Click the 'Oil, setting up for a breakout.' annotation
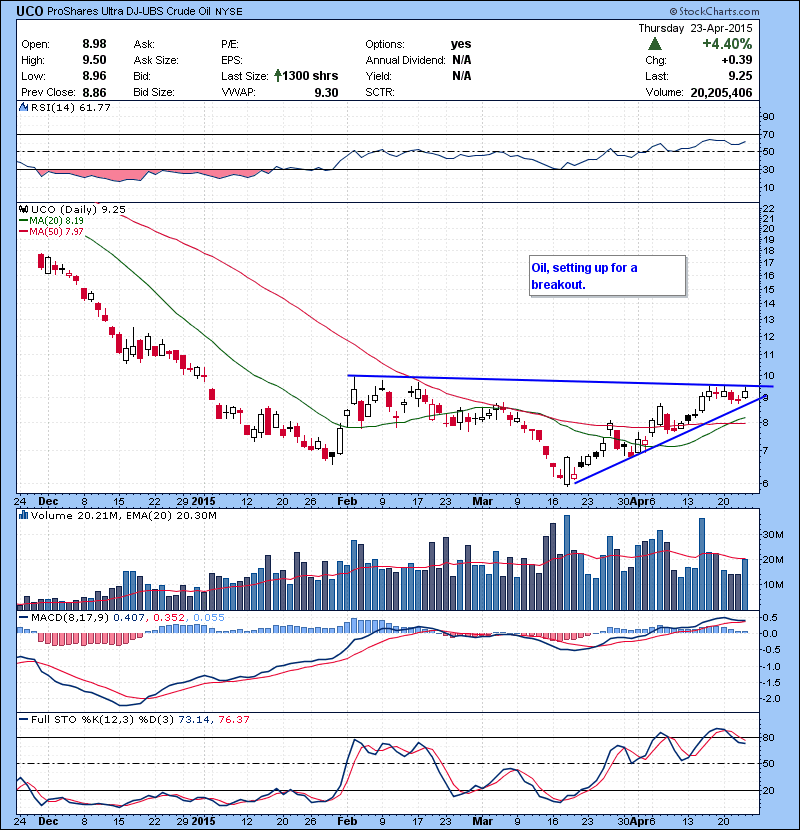The height and width of the screenshot is (830, 800). point(607,276)
